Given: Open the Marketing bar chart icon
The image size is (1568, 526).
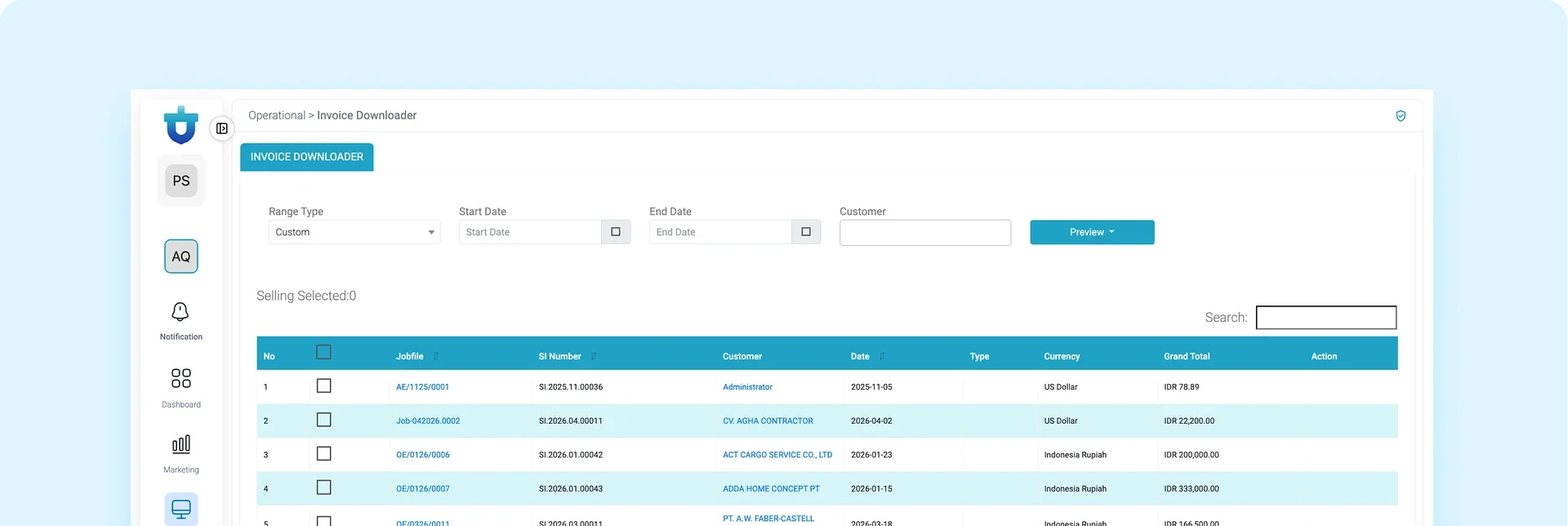Looking at the screenshot, I should (181, 444).
